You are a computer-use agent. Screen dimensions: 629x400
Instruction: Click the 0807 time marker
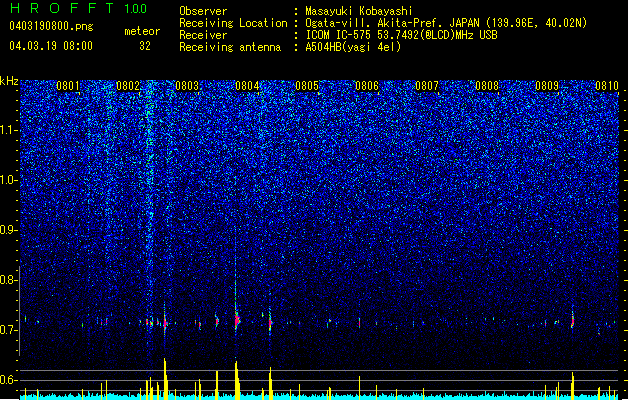point(427,86)
